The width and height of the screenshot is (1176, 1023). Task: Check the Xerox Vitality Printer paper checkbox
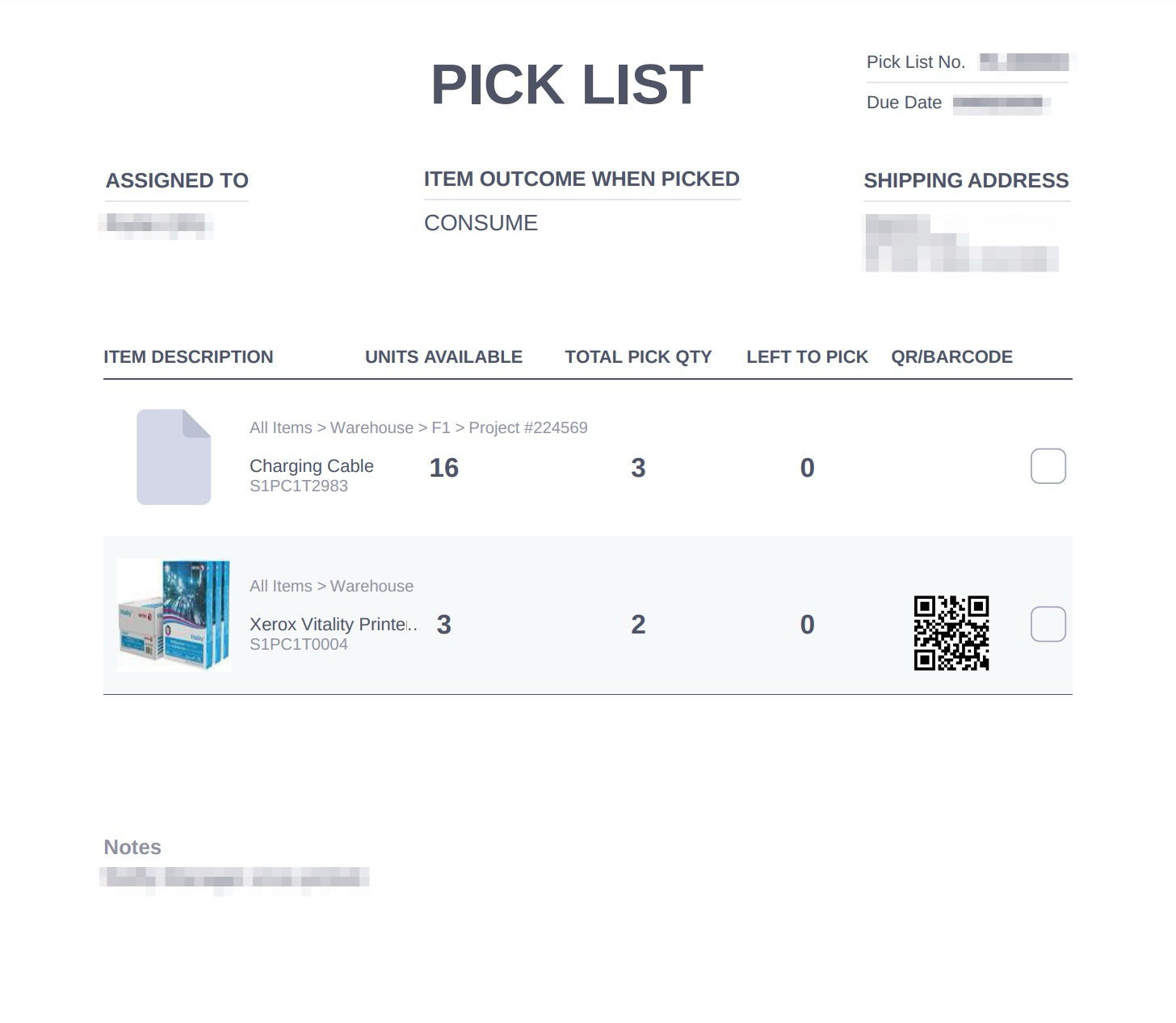point(1048,624)
